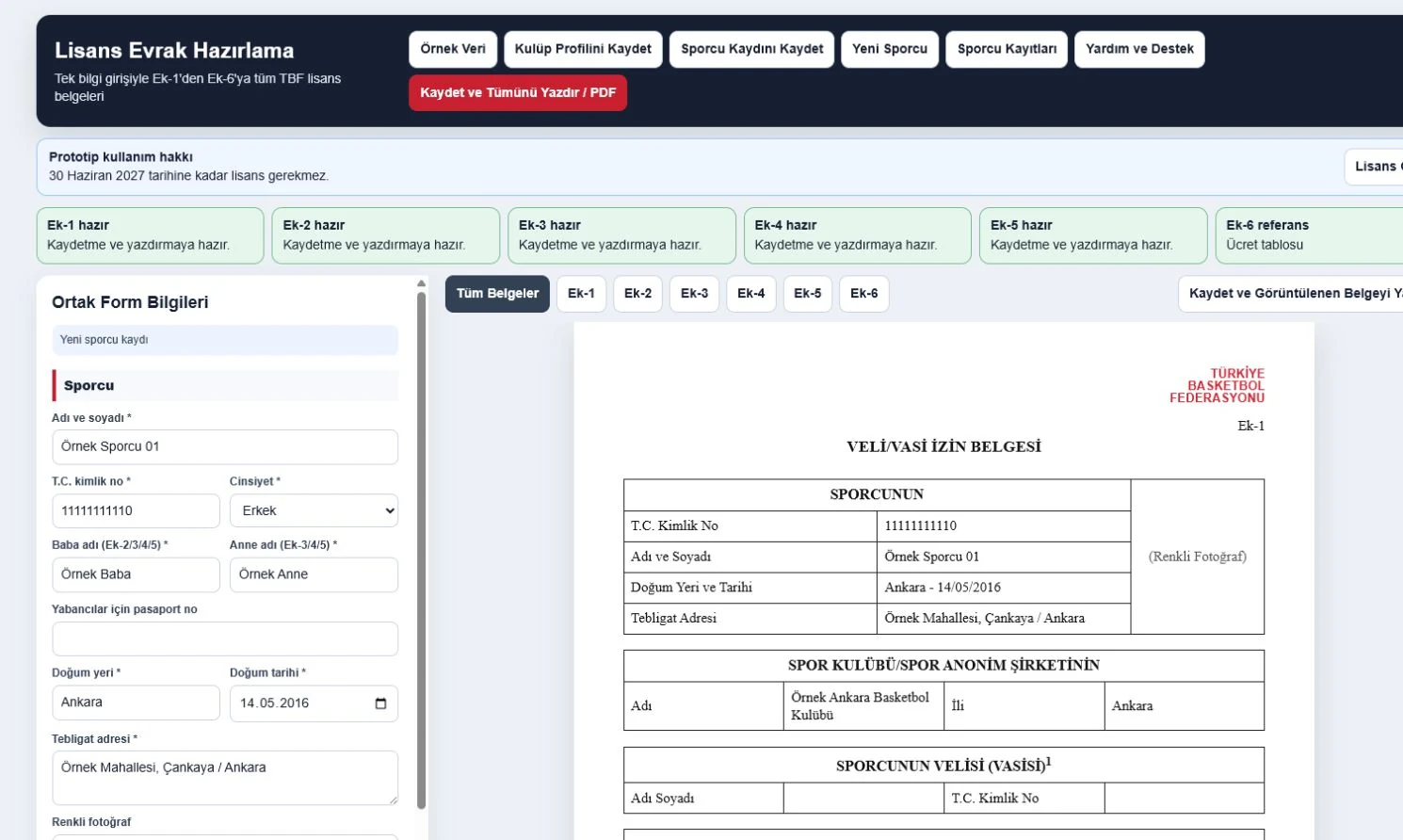Click the Lisans button in the notice bar
Screen dimensions: 1403x840
(1374, 167)
